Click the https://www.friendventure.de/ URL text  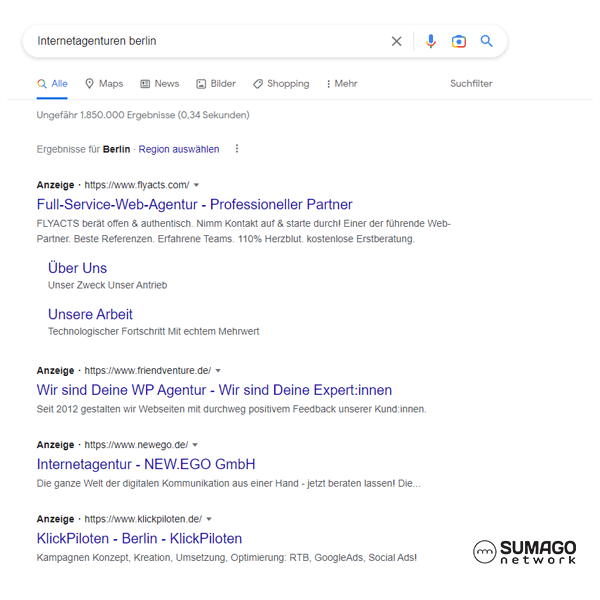pos(148,371)
